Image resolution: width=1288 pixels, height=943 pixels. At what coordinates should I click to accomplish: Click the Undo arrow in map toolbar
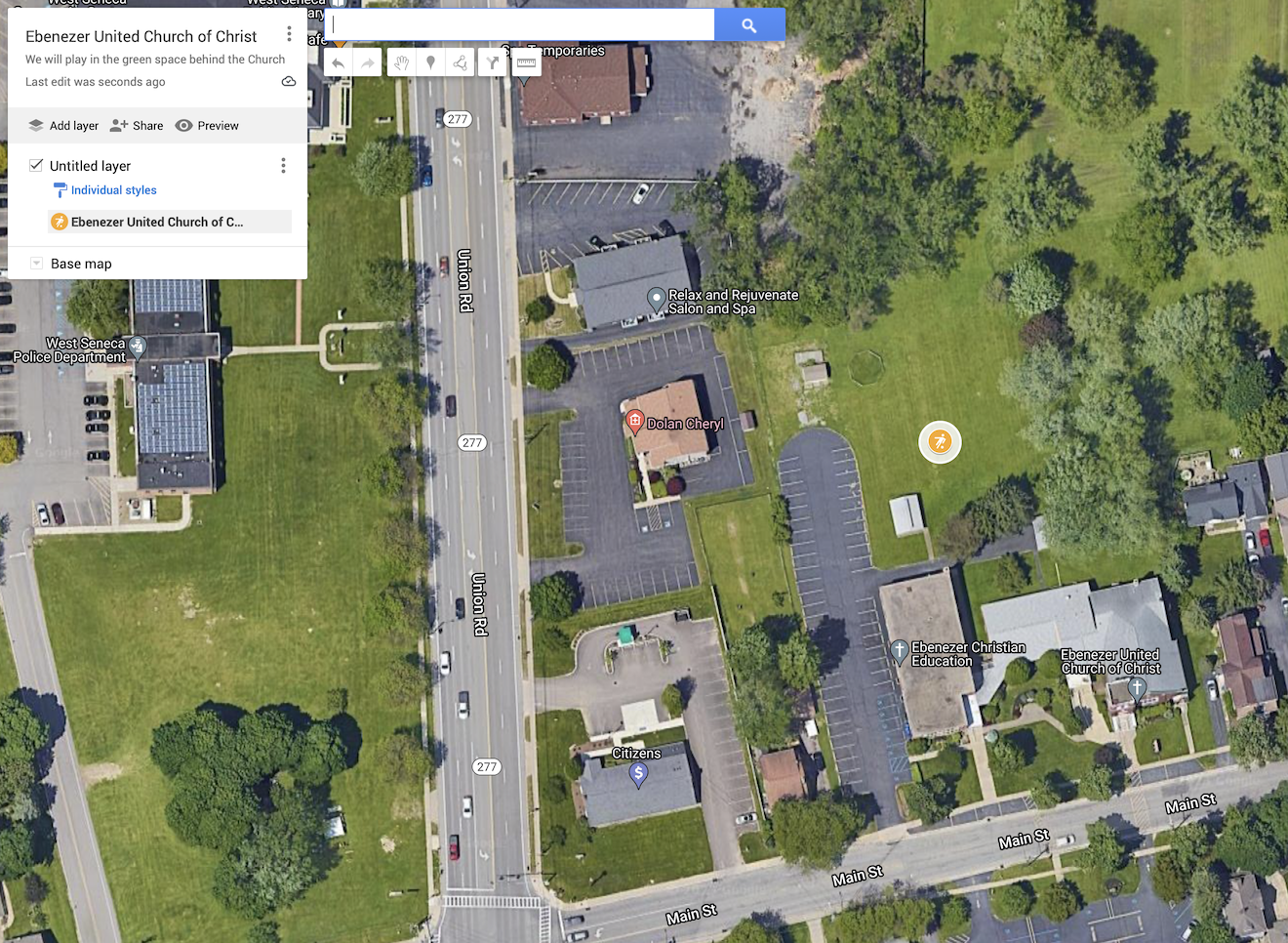[x=338, y=63]
